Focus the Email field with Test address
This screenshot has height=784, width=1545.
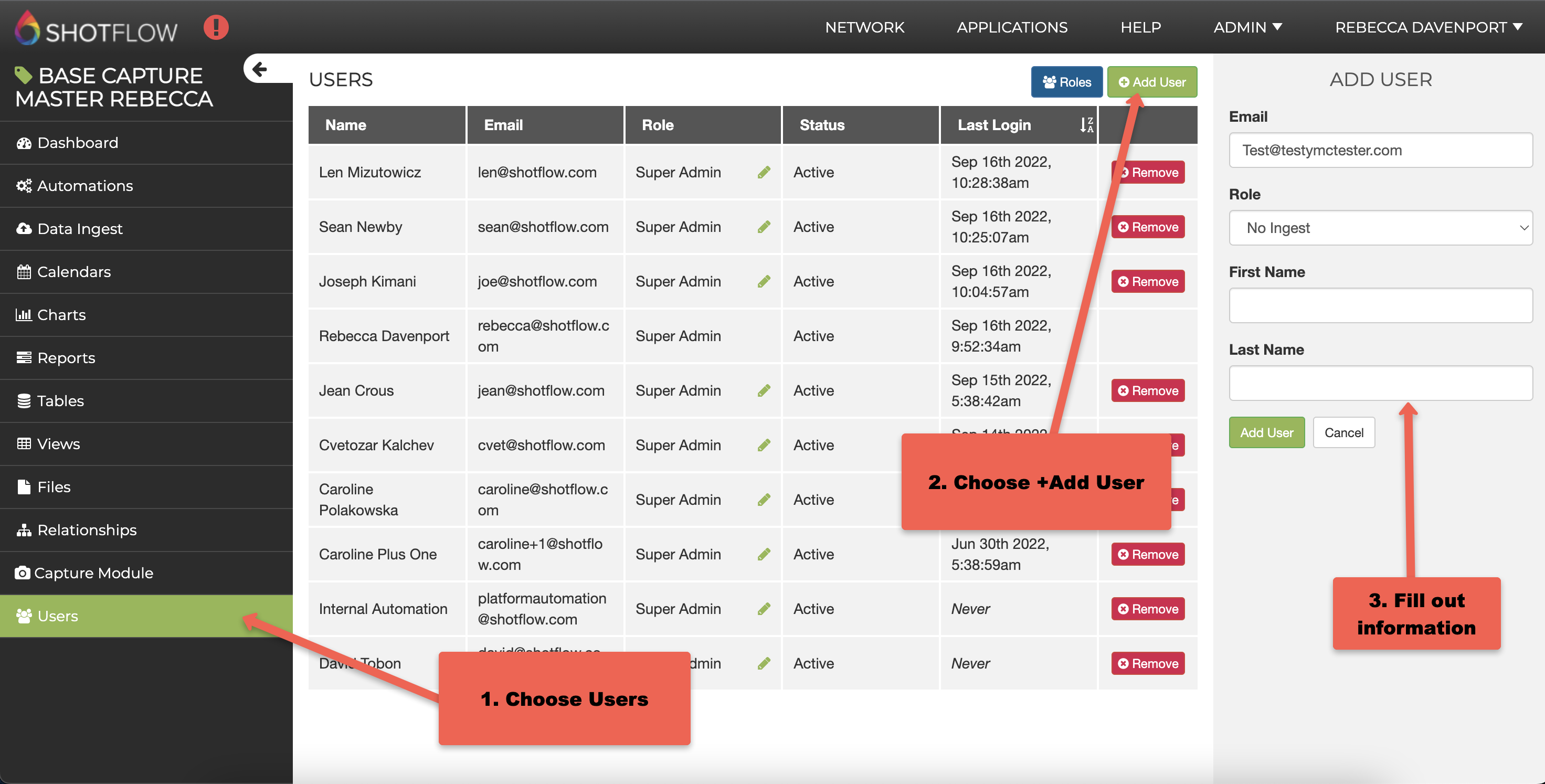tap(1380, 150)
